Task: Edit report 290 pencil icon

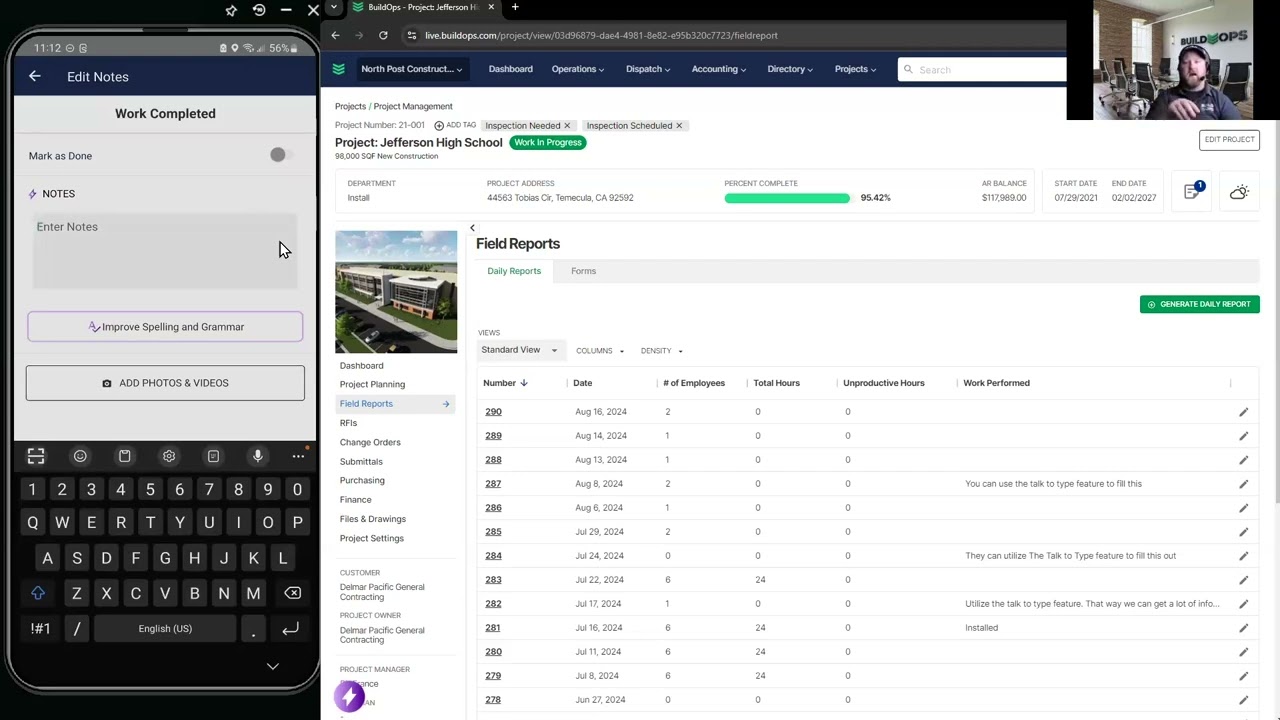Action: tap(1244, 412)
